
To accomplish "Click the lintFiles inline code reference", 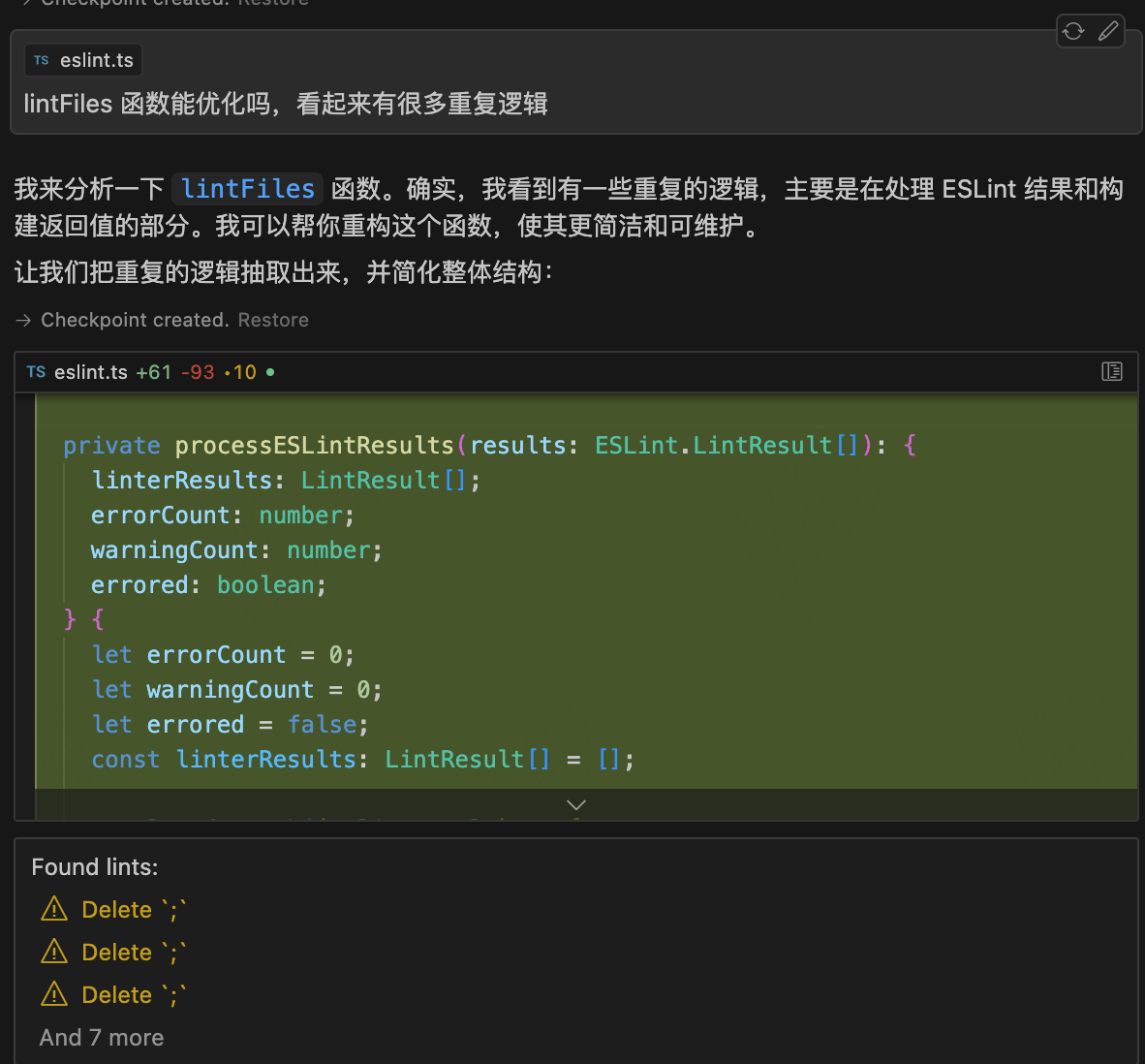I will point(247,188).
